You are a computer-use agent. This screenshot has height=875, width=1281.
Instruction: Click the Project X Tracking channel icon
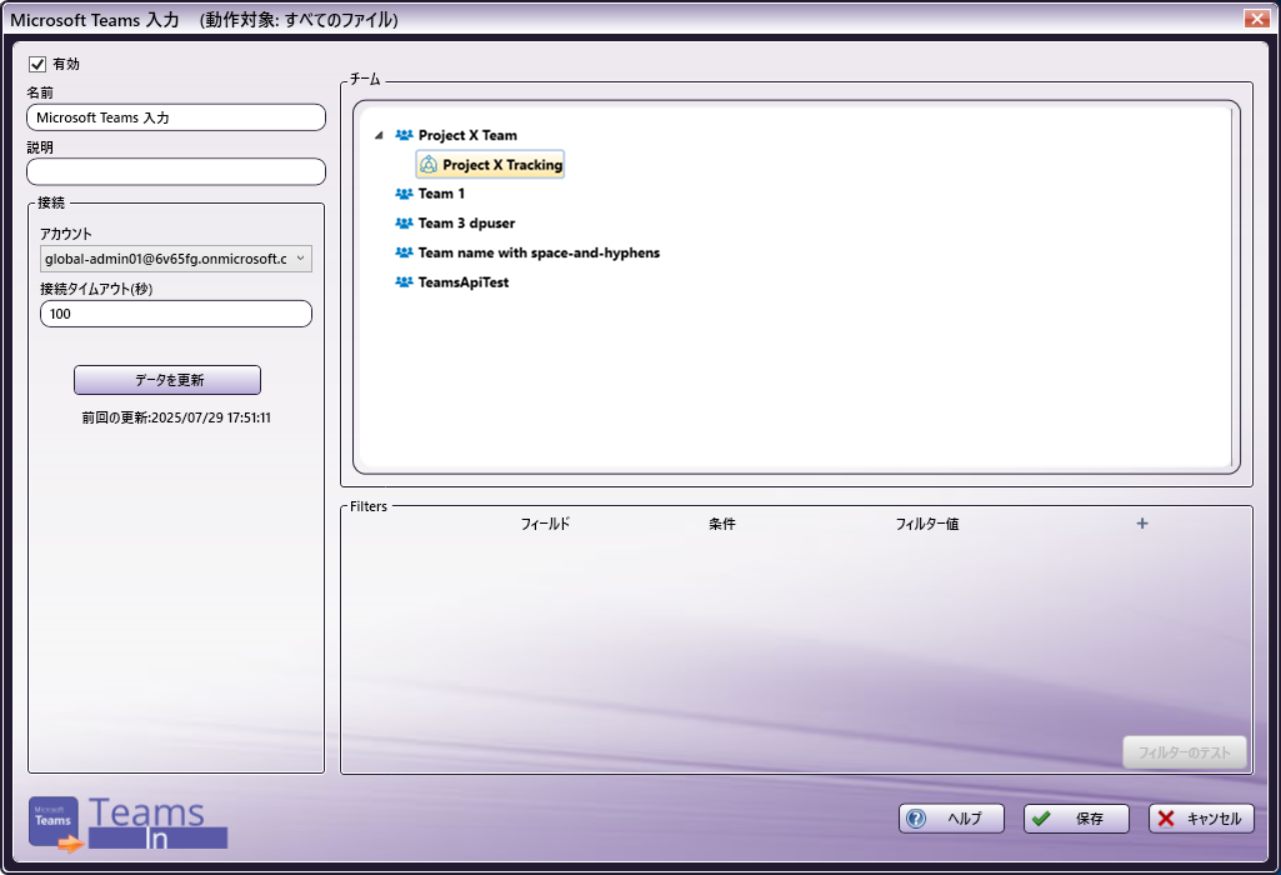point(428,165)
